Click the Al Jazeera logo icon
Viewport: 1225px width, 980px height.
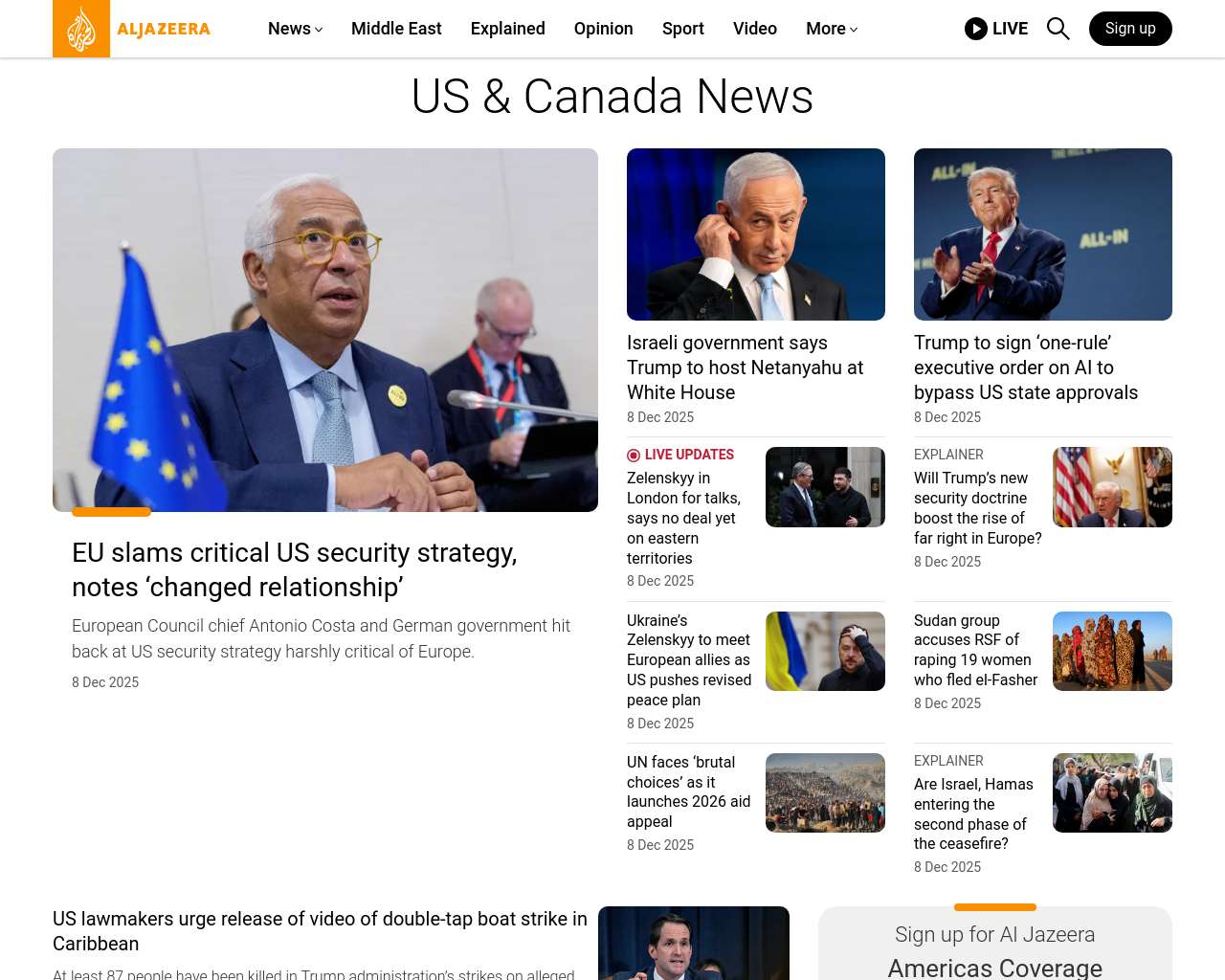click(x=81, y=29)
